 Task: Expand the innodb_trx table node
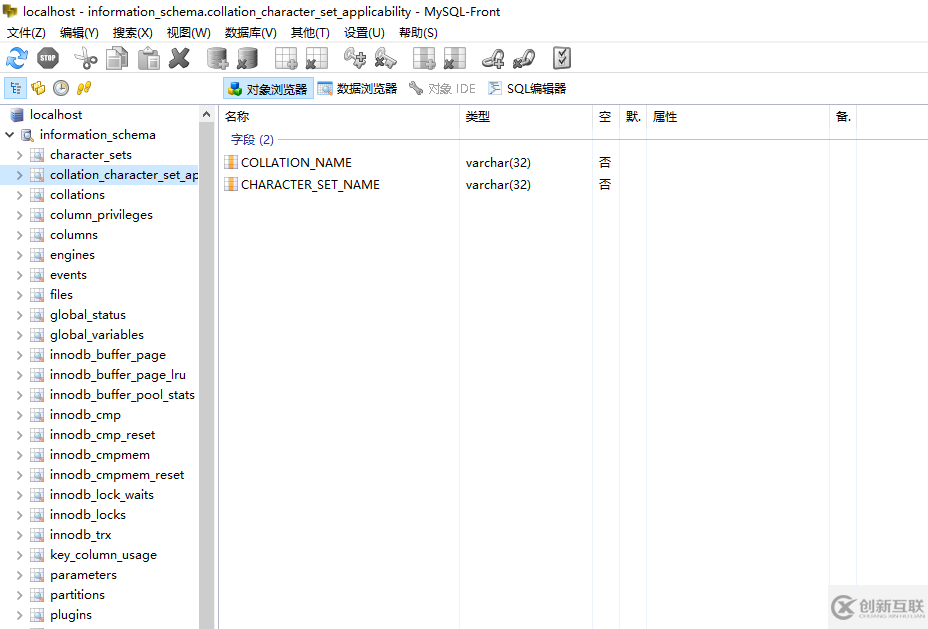[20, 535]
